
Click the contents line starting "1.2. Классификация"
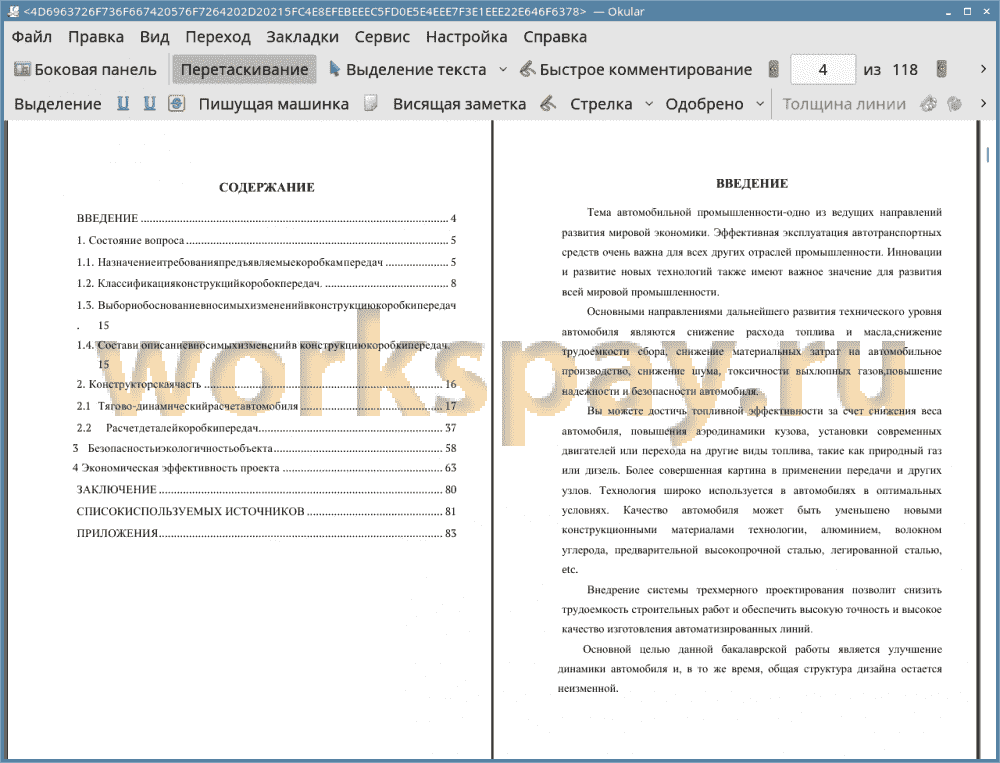pos(266,283)
